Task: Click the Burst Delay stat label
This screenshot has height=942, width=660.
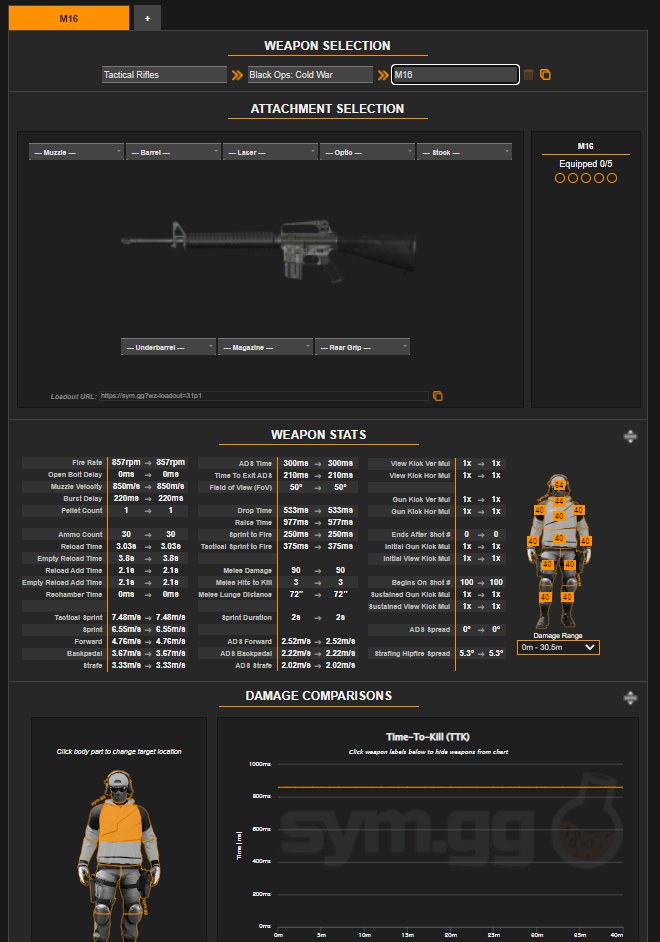Action: 83,499
